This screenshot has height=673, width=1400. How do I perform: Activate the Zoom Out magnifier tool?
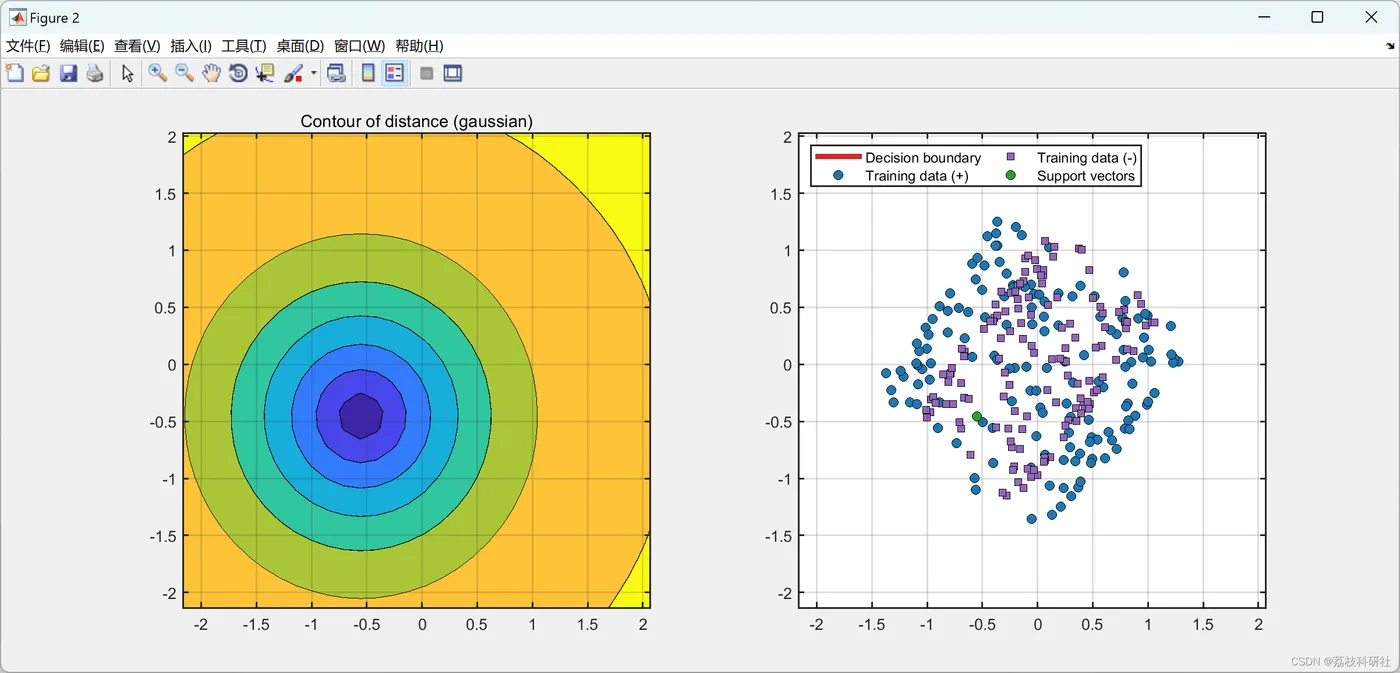[185, 73]
